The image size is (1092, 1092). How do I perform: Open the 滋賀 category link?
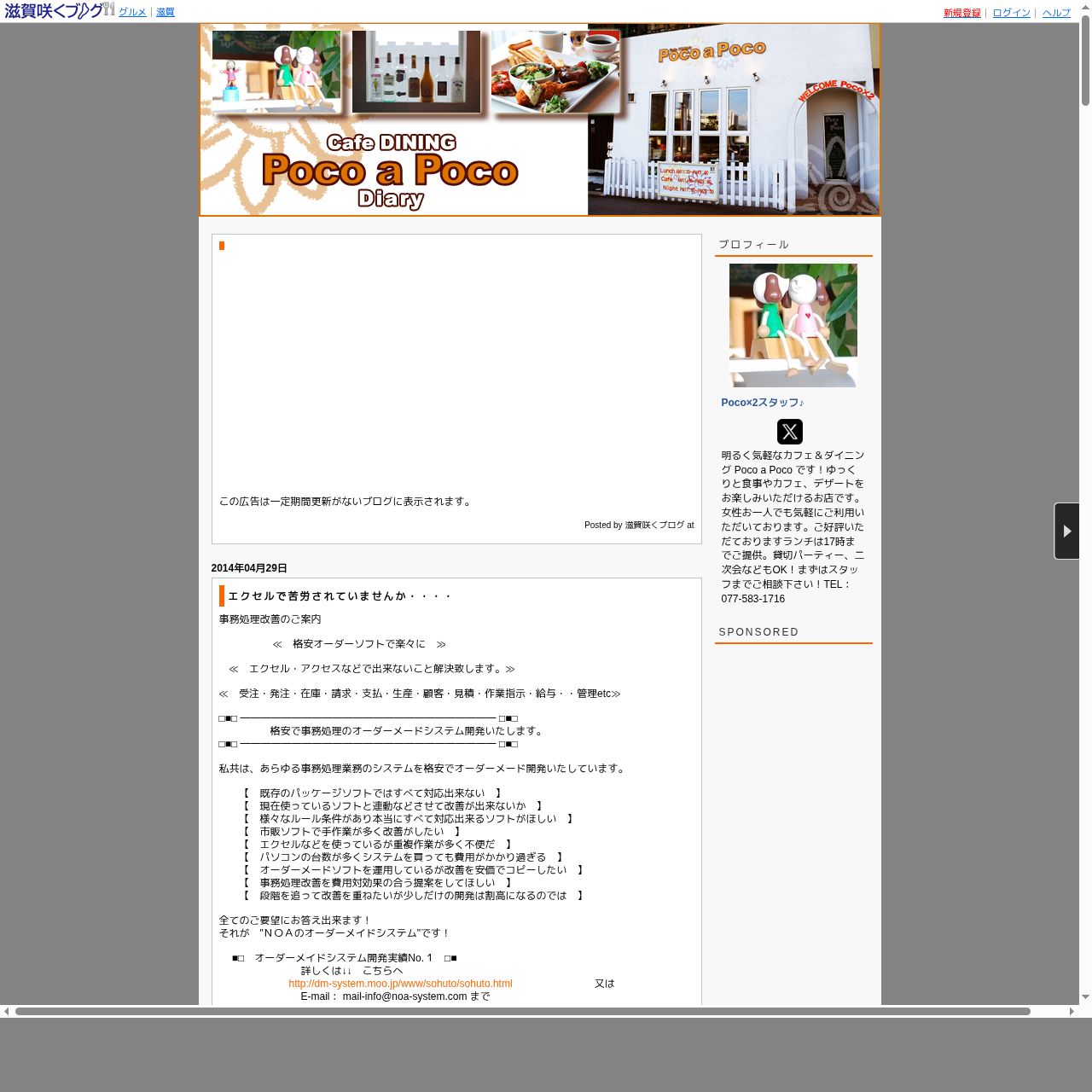pos(165,12)
